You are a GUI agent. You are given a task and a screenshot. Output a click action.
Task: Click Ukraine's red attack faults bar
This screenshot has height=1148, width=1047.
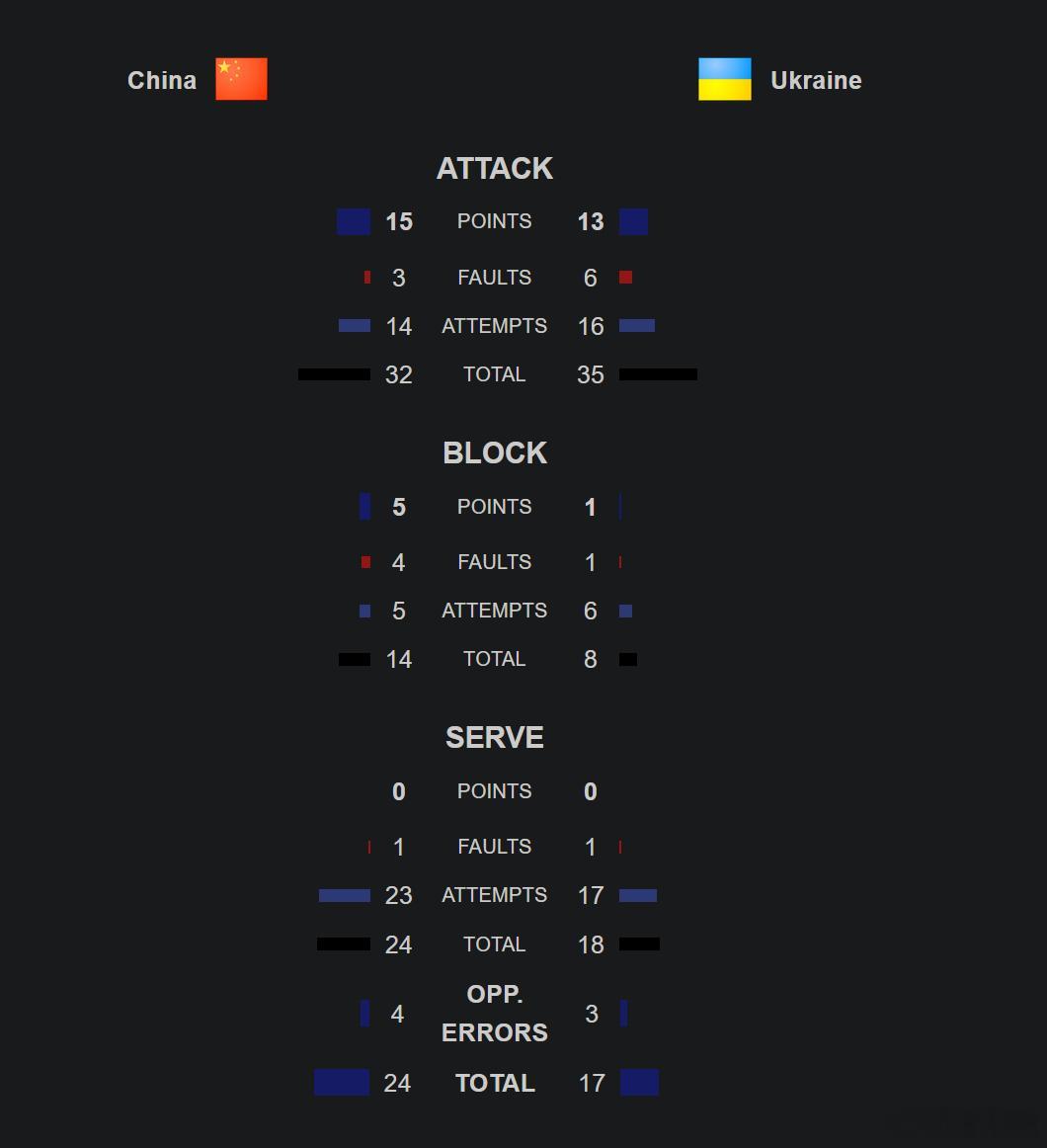[x=625, y=277]
